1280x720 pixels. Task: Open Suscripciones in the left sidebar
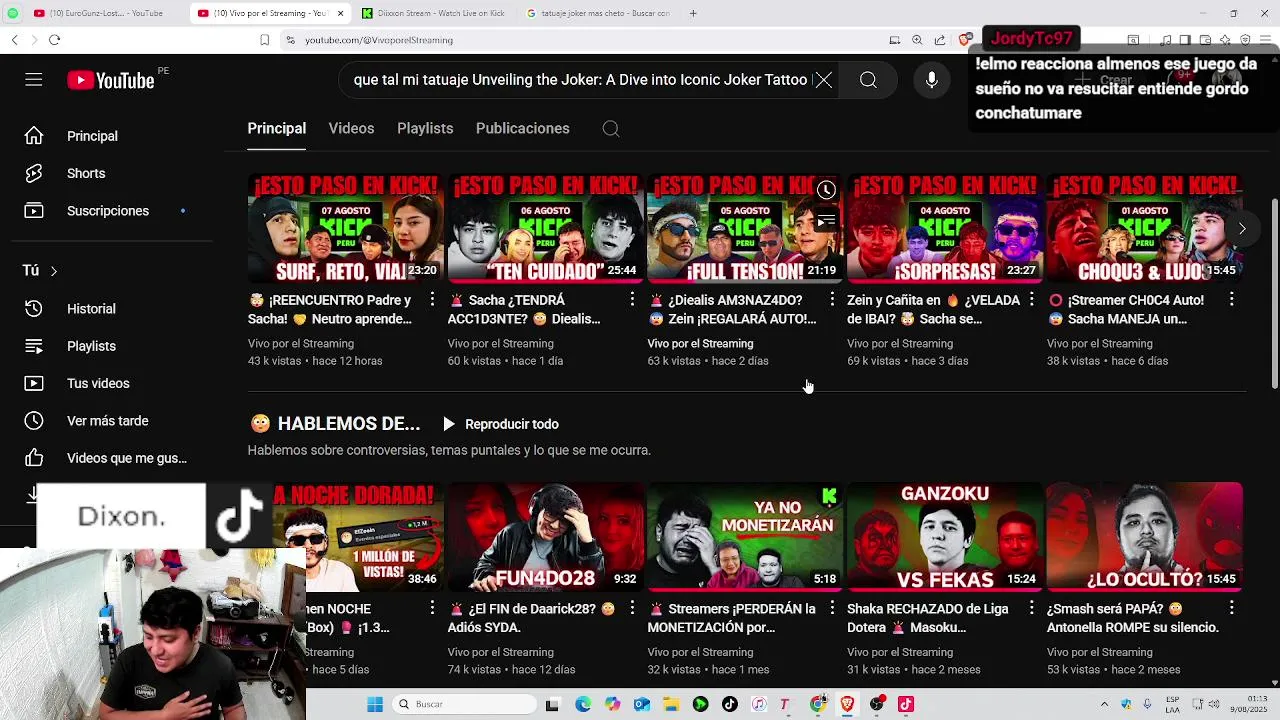coord(108,211)
